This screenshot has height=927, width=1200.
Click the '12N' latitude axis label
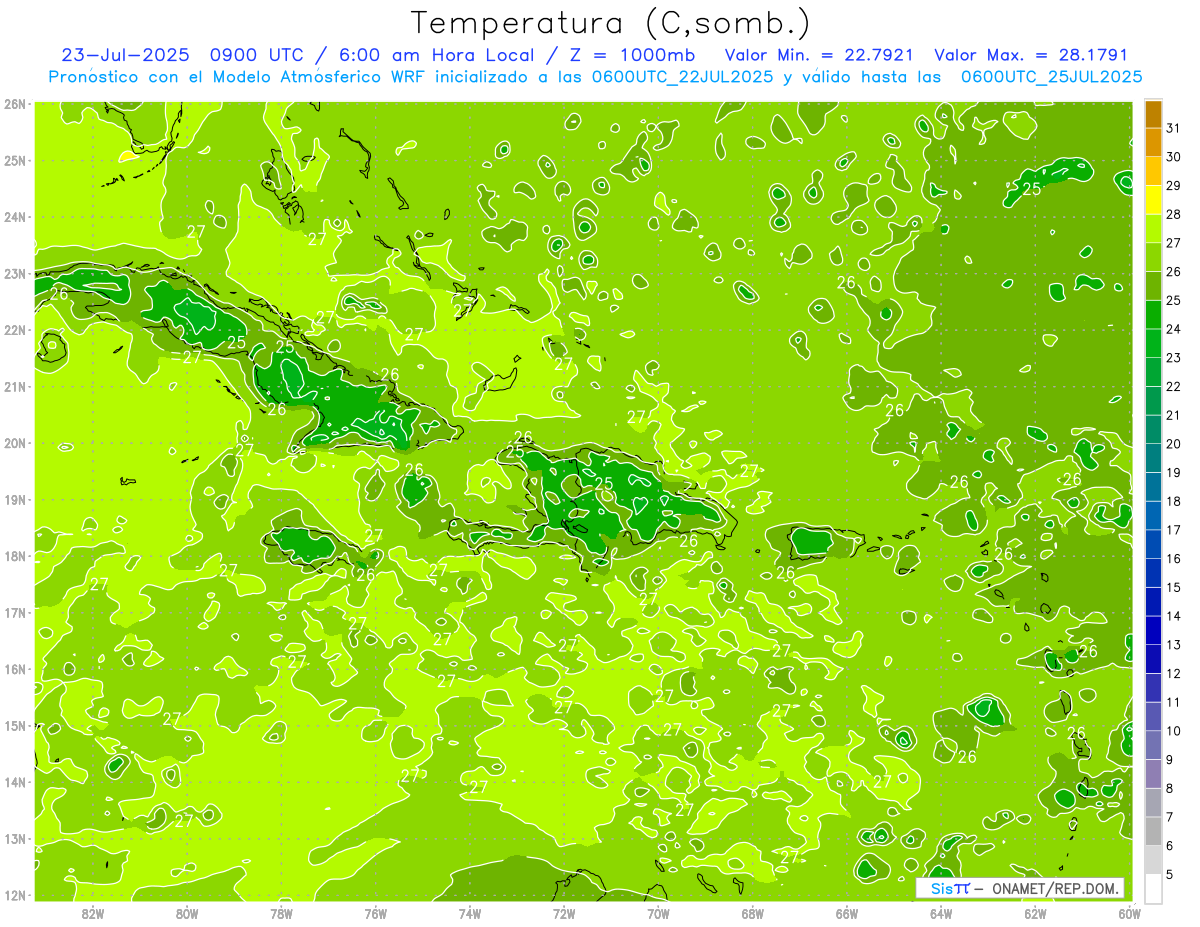(14, 895)
